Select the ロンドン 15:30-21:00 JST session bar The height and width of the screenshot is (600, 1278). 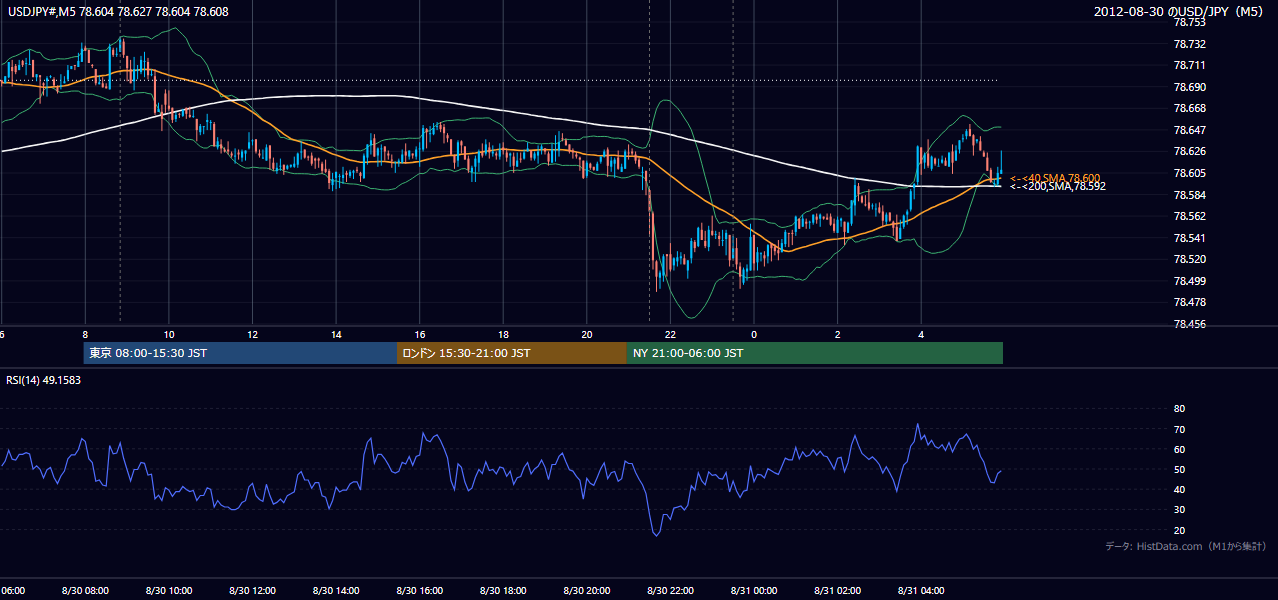coord(512,353)
